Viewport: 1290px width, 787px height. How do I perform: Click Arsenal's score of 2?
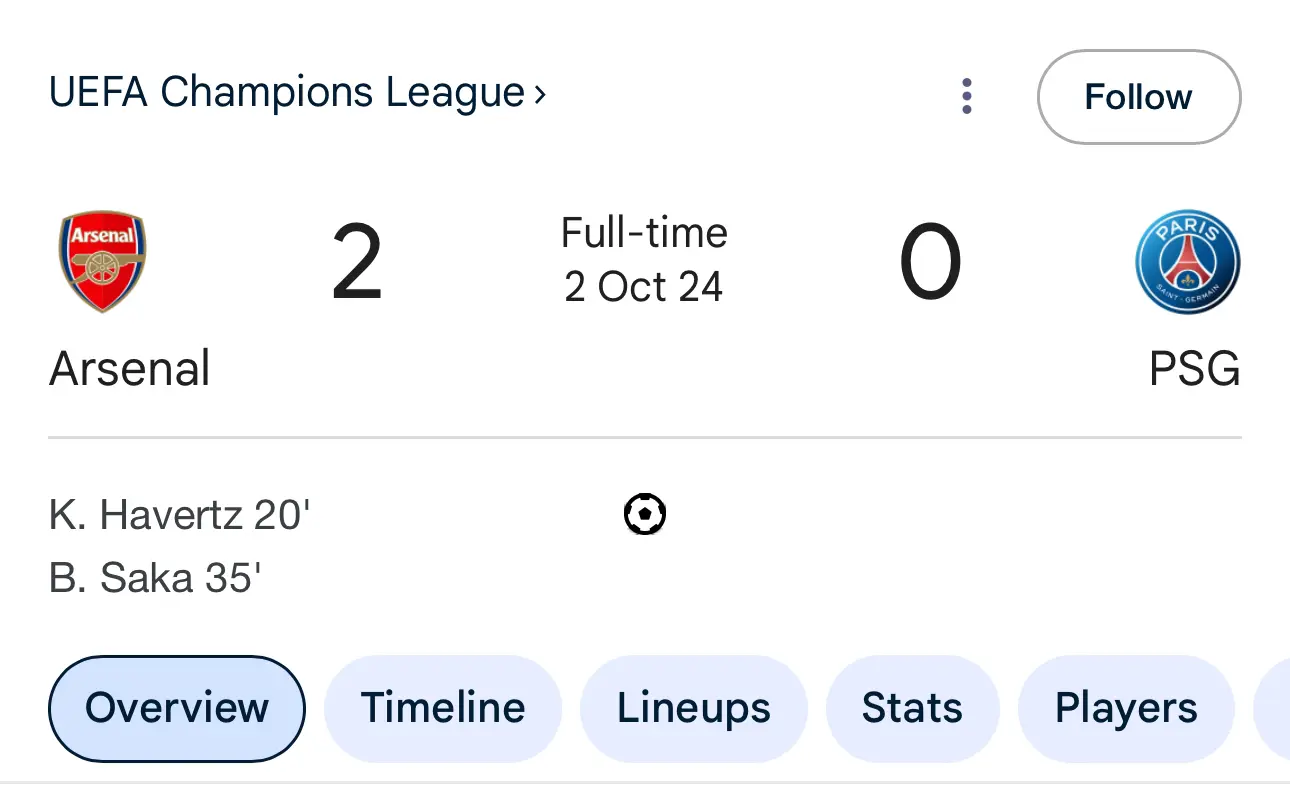(x=357, y=262)
